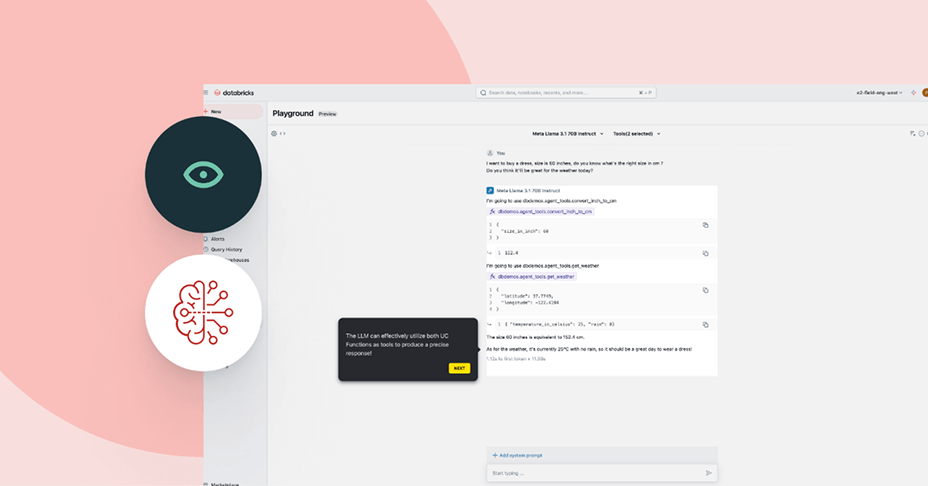Click the NEXT button in tooltip
928x486 pixels.
[x=459, y=368]
